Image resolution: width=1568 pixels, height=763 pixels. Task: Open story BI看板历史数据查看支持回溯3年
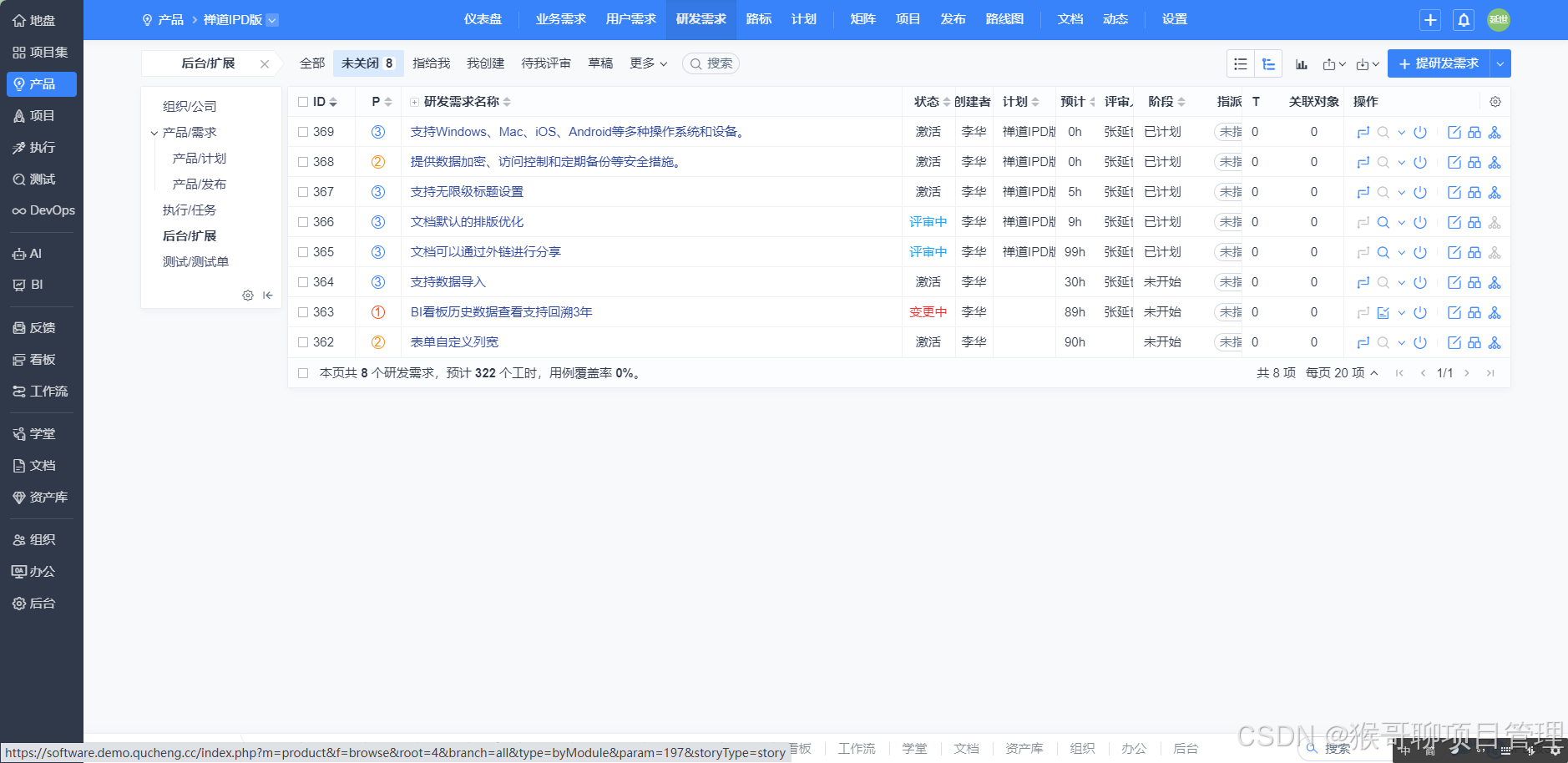[x=501, y=312]
